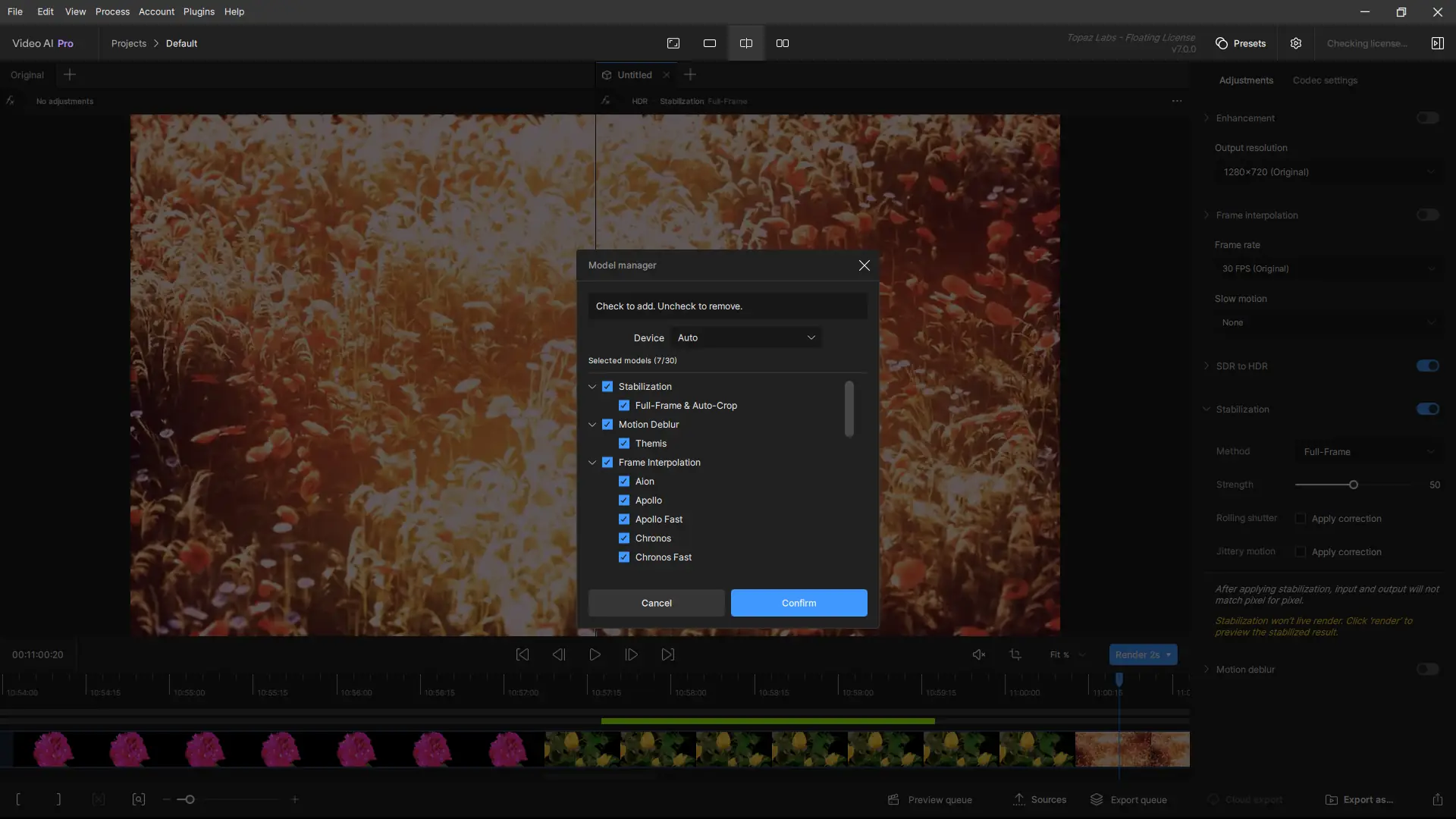Select the side-by-side view layout icon
The height and width of the screenshot is (819, 1456).
click(x=783, y=43)
